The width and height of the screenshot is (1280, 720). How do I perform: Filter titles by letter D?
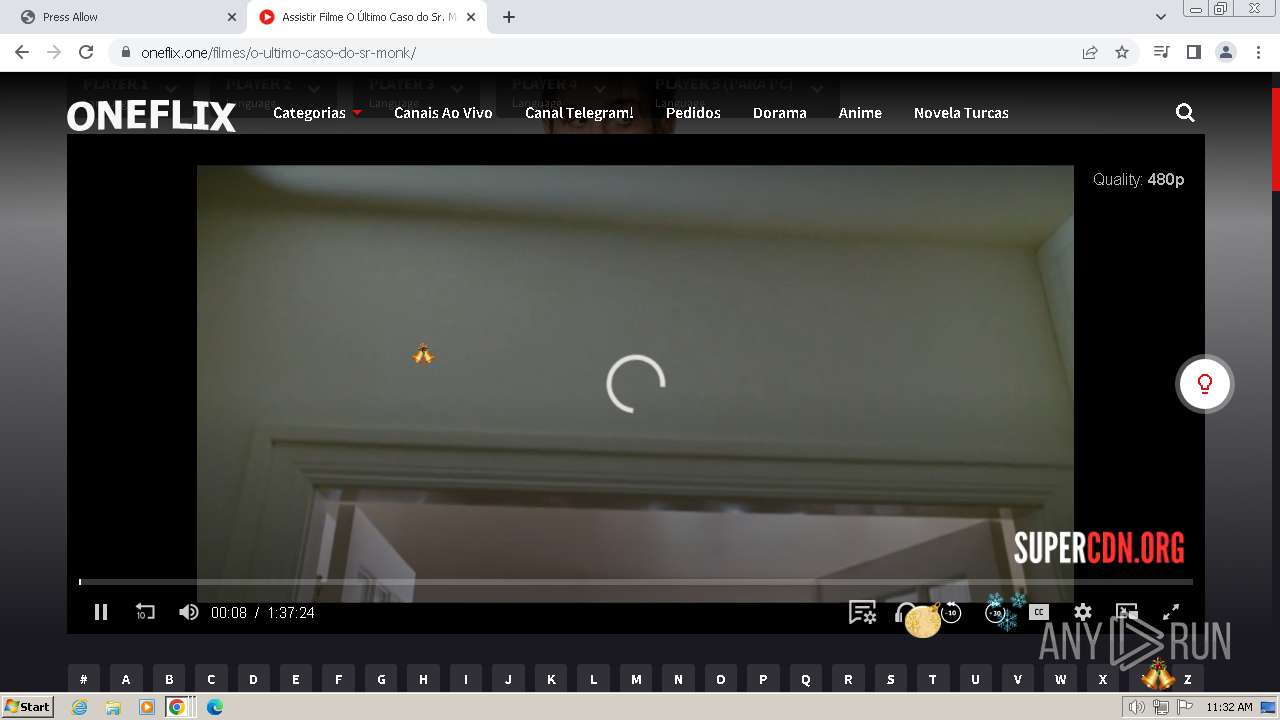[253, 679]
